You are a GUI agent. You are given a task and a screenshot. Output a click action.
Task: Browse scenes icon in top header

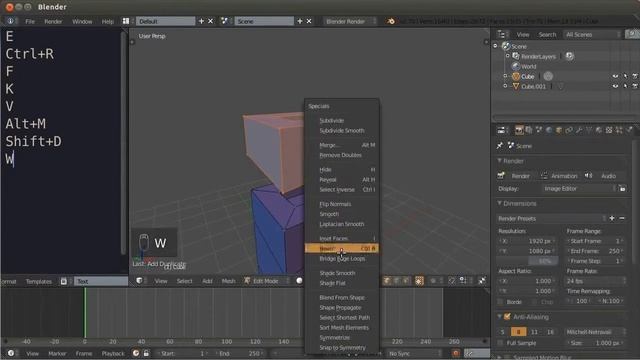pyautogui.click(x=224, y=21)
